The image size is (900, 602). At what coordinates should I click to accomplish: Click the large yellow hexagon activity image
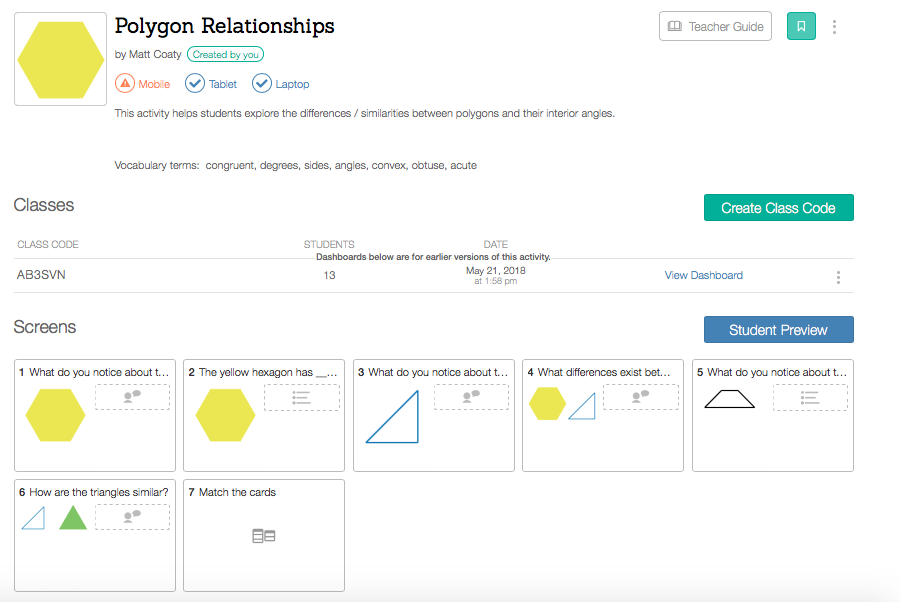click(x=61, y=59)
